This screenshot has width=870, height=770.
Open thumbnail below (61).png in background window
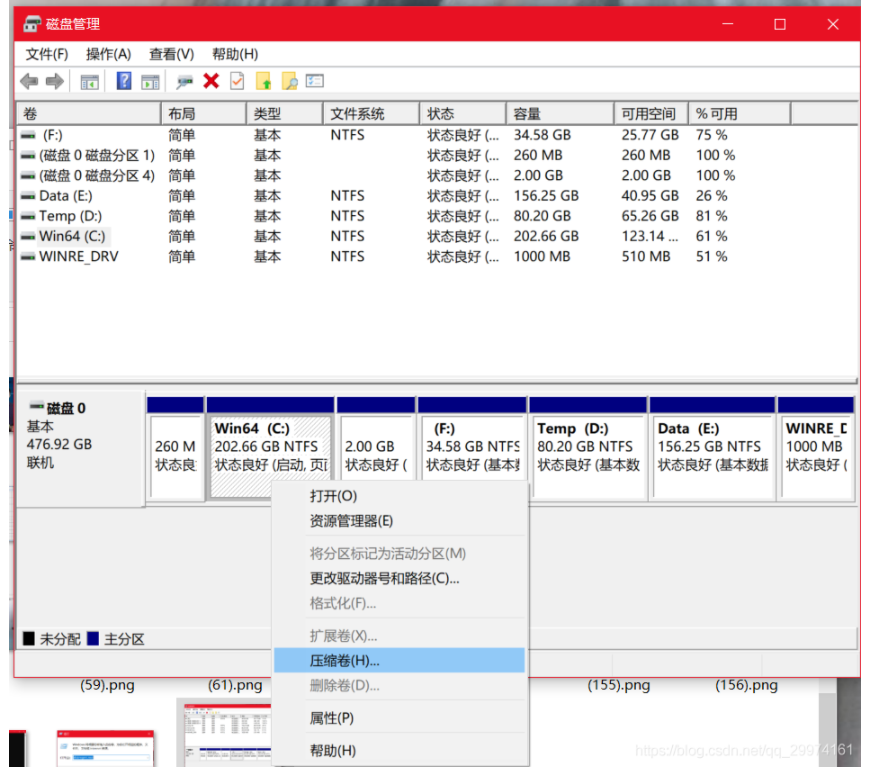227,734
